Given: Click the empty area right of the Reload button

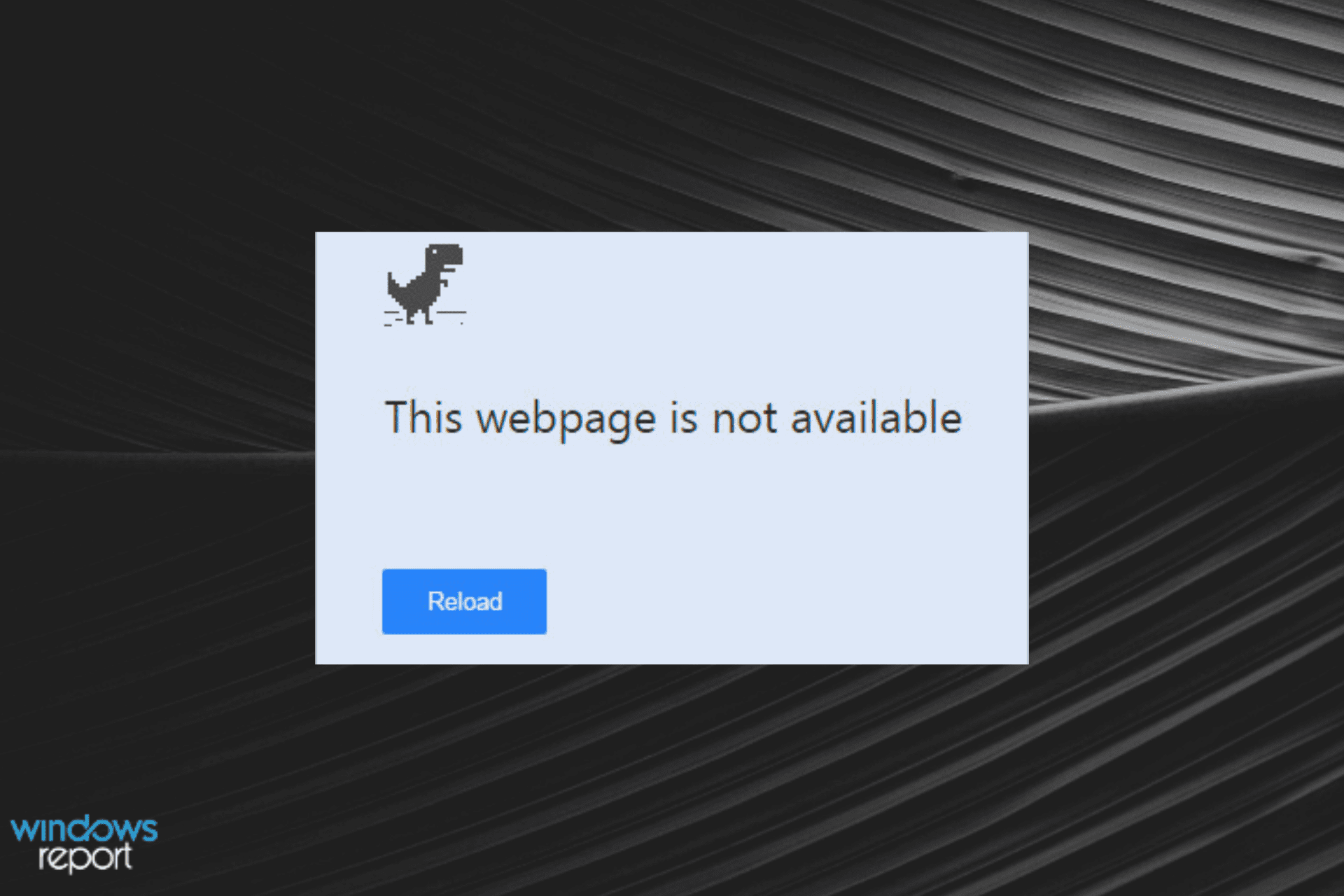Looking at the screenshot, I should pyautogui.click(x=784, y=602).
